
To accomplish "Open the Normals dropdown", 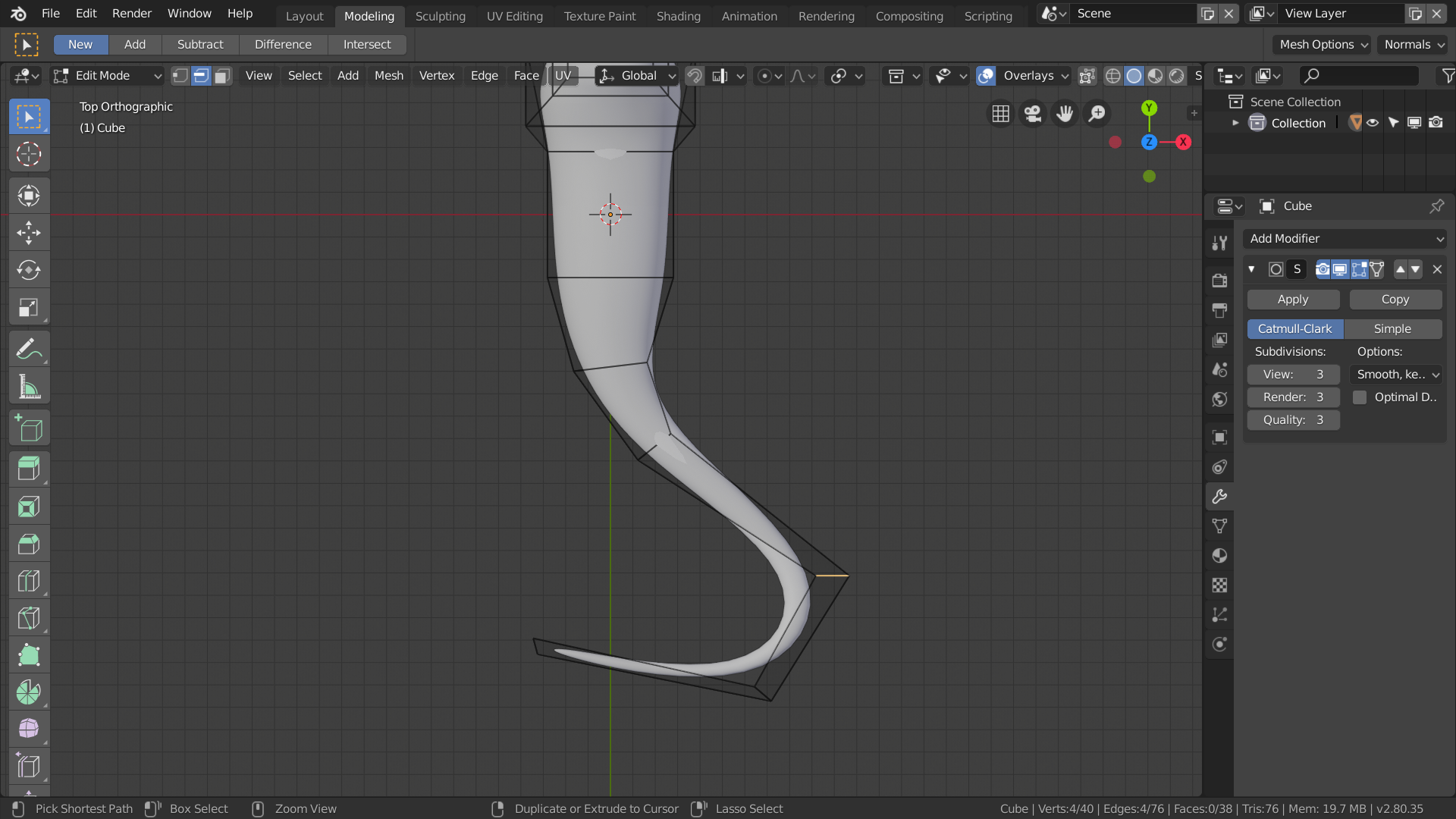I will 1413,45.
